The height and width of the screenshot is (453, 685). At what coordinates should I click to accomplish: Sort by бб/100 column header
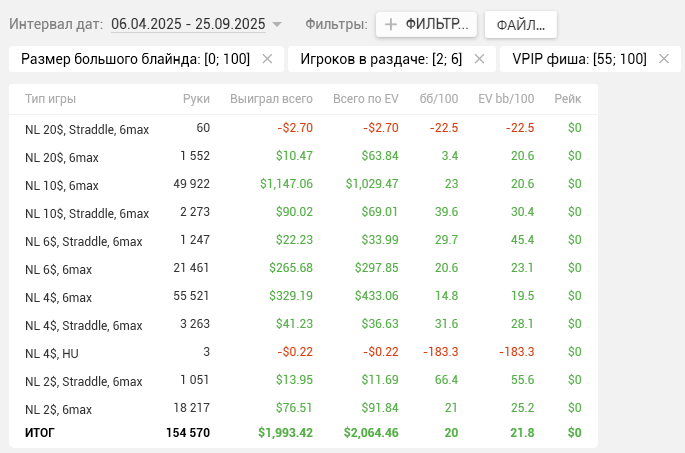click(x=438, y=99)
